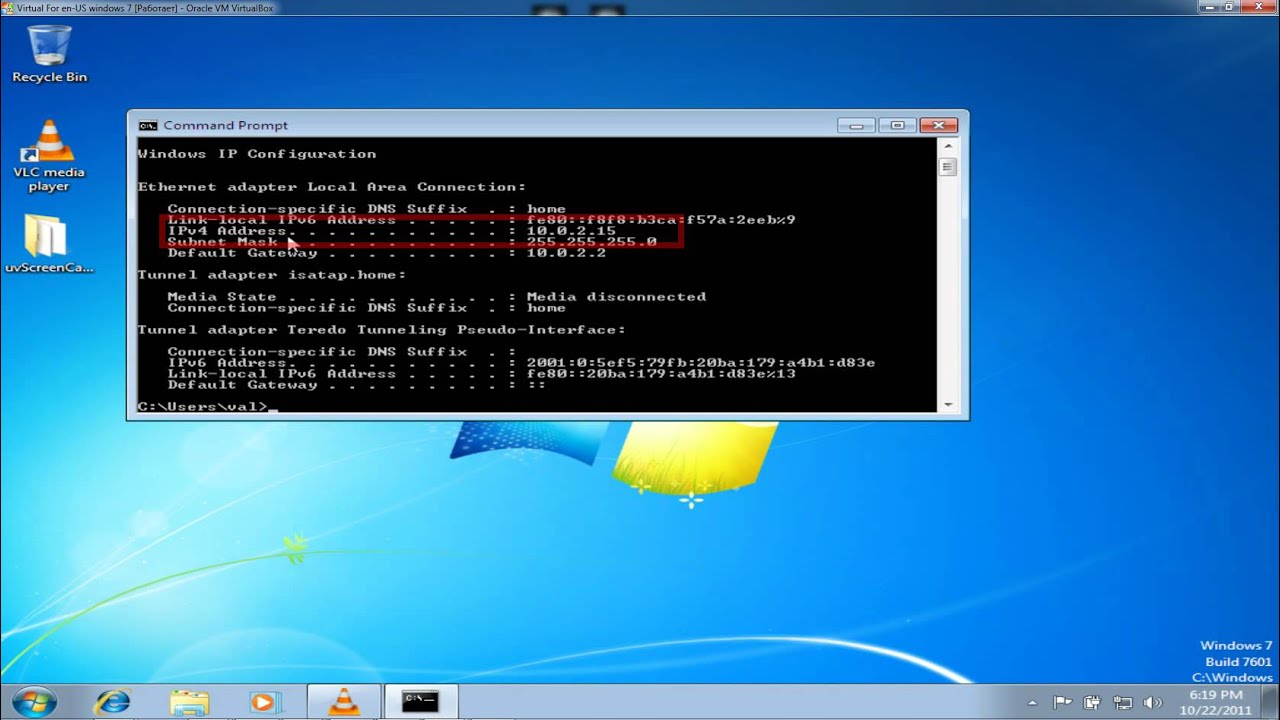
Task: Open the network tray icon
Action: click(1122, 702)
